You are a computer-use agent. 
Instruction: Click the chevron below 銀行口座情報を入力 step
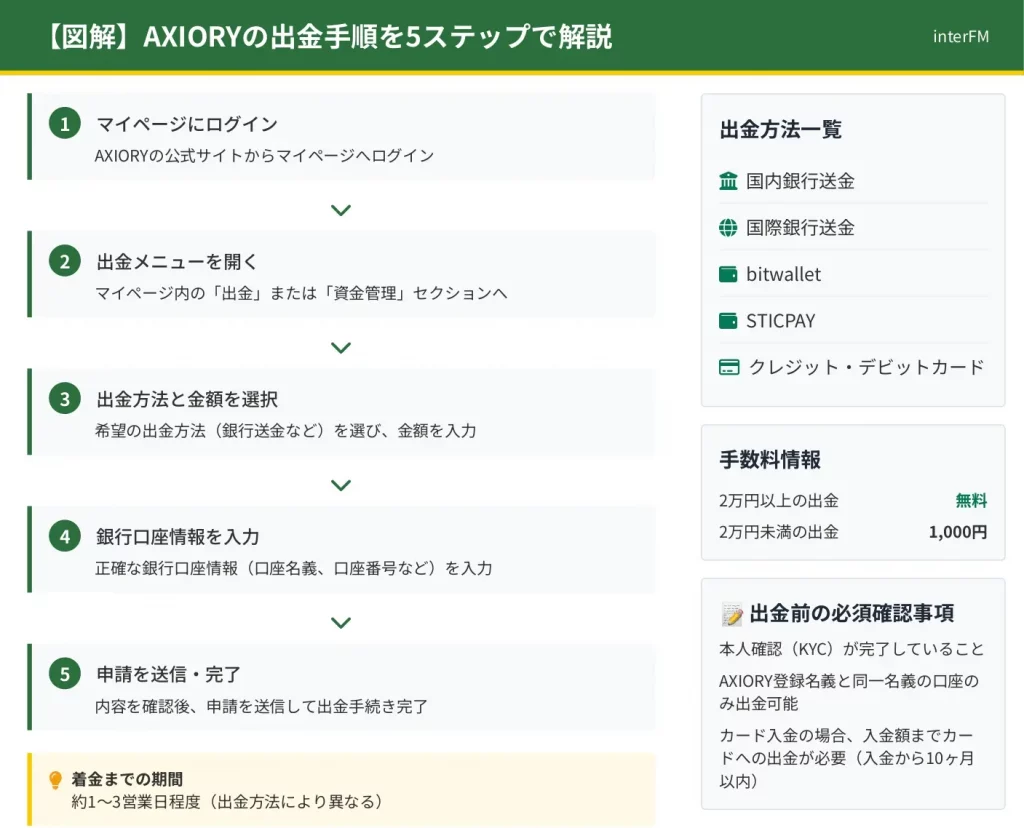click(341, 623)
